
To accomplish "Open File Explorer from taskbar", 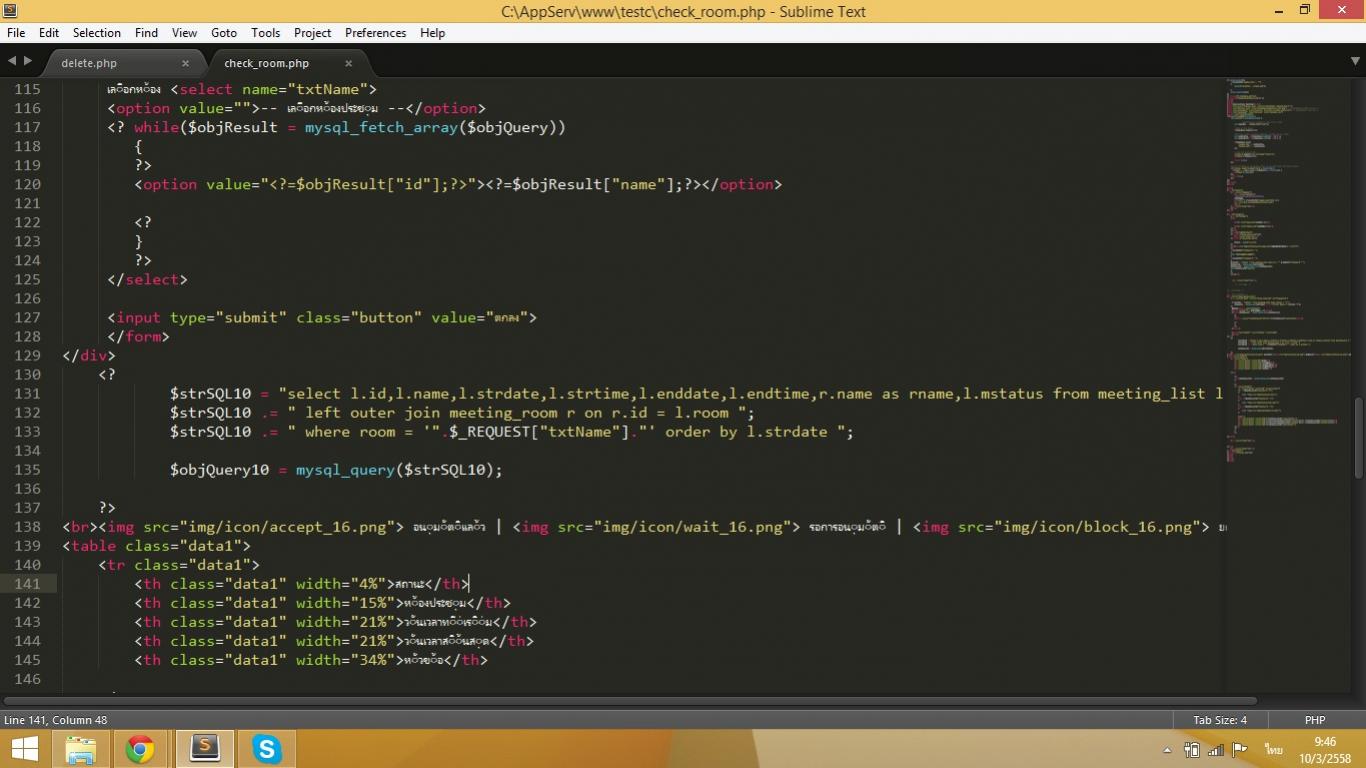I will (81, 749).
